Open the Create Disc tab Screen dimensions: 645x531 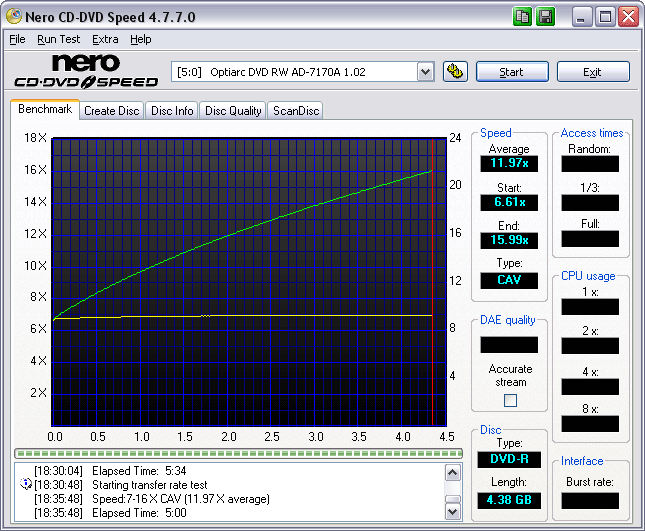click(x=111, y=111)
